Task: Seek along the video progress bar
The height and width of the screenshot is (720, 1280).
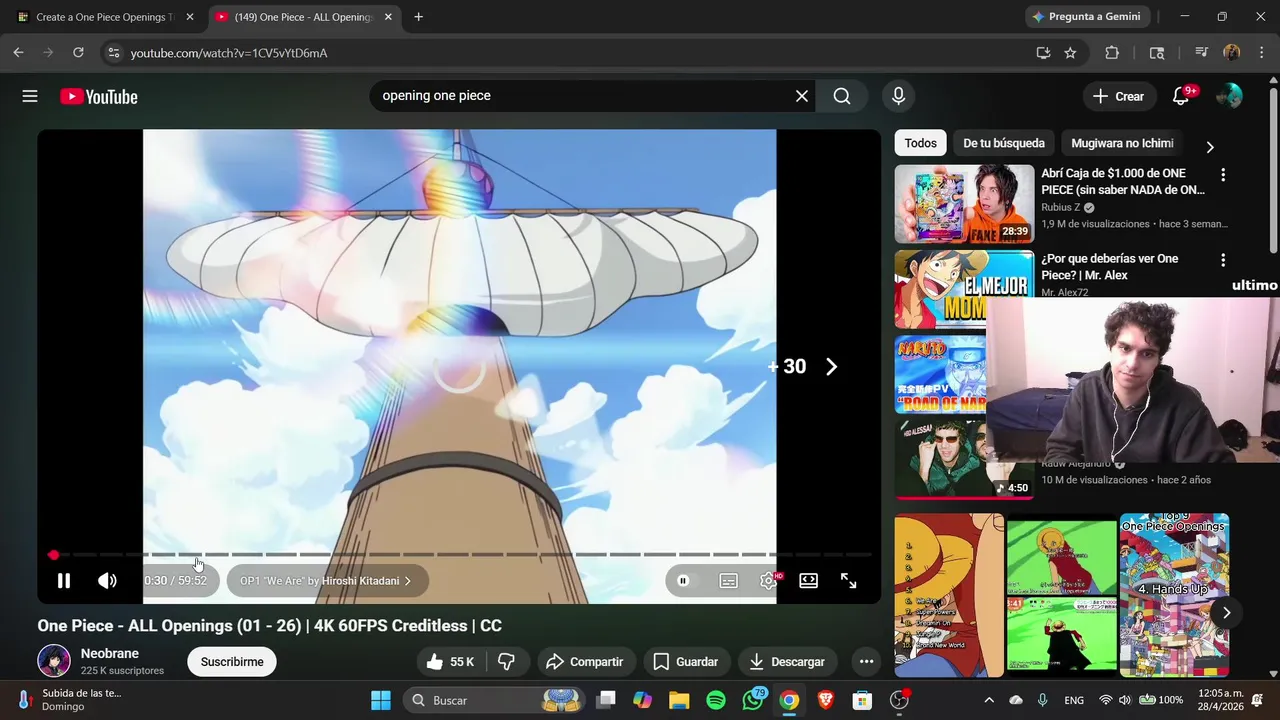Action: click(460, 554)
